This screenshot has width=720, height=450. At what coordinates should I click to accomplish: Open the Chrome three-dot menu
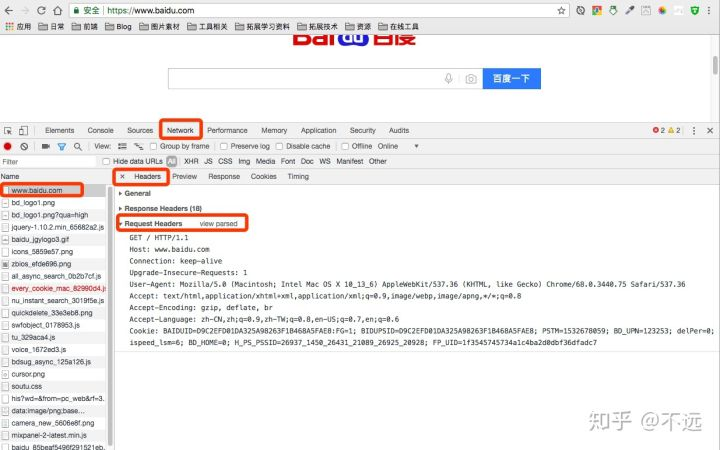point(710,10)
